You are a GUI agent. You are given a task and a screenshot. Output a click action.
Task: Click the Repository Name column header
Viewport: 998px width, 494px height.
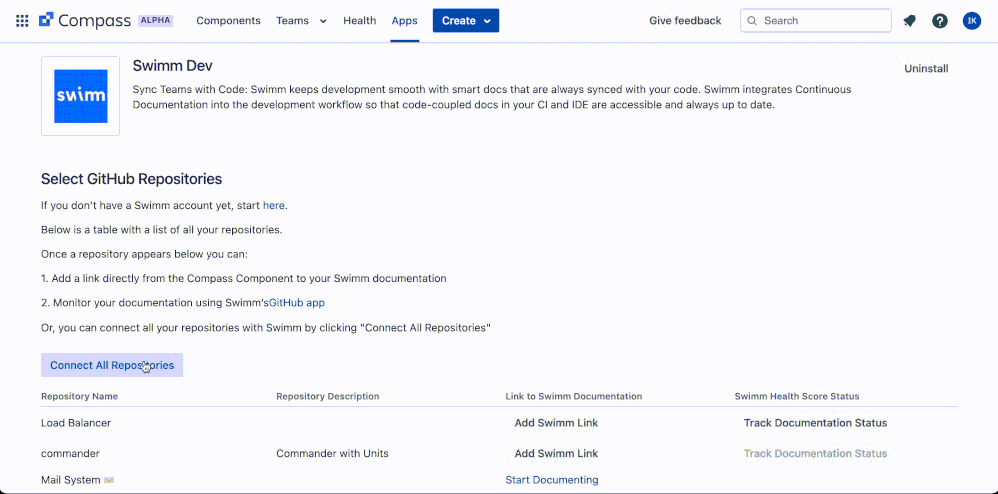(x=80, y=396)
